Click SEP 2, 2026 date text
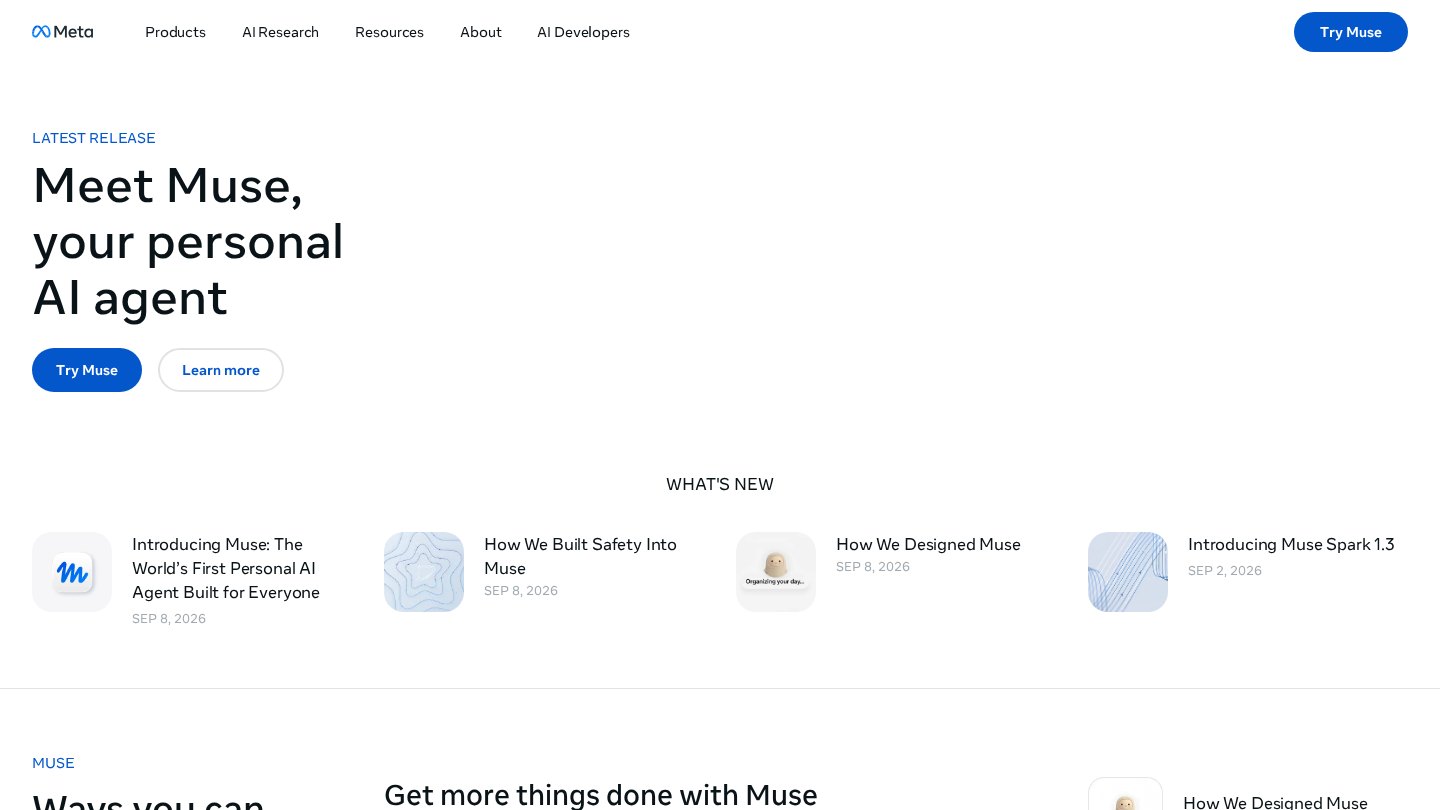Image resolution: width=1440 pixels, height=810 pixels. click(x=1225, y=571)
